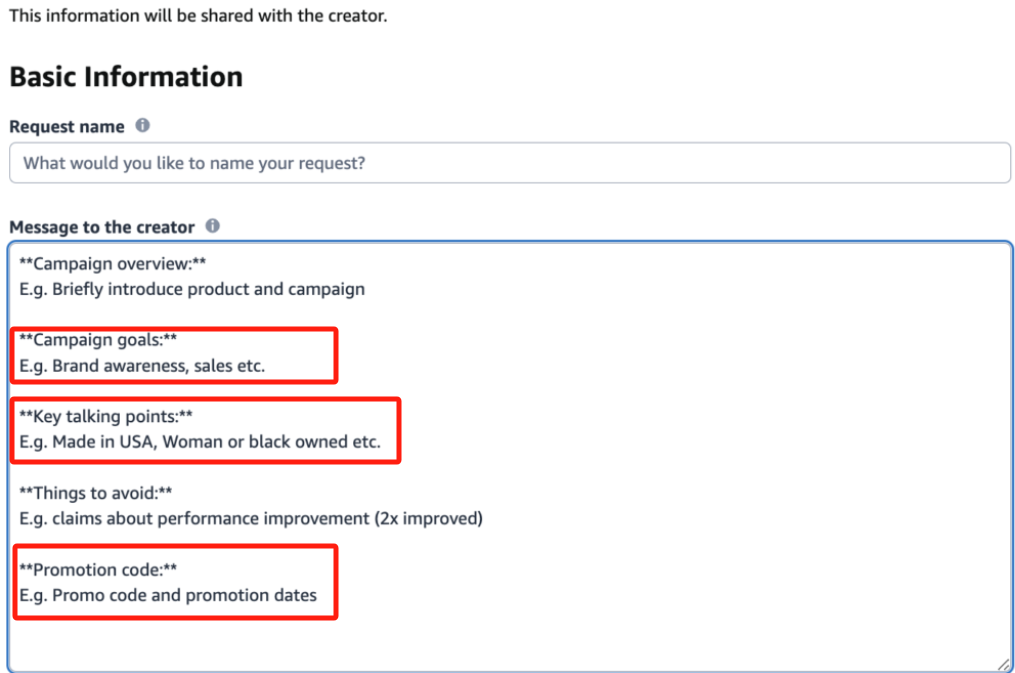Click the Message to the creator label
The height and width of the screenshot is (673, 1015).
click(x=102, y=227)
